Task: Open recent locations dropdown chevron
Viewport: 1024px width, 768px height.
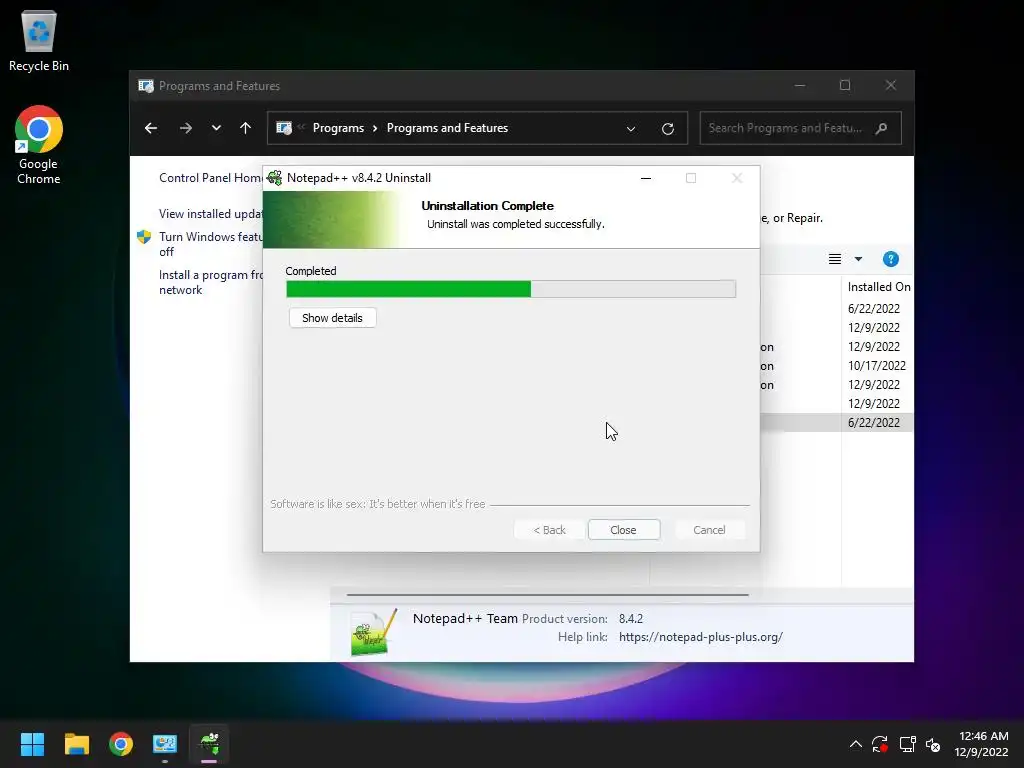Action: pyautogui.click(x=216, y=128)
